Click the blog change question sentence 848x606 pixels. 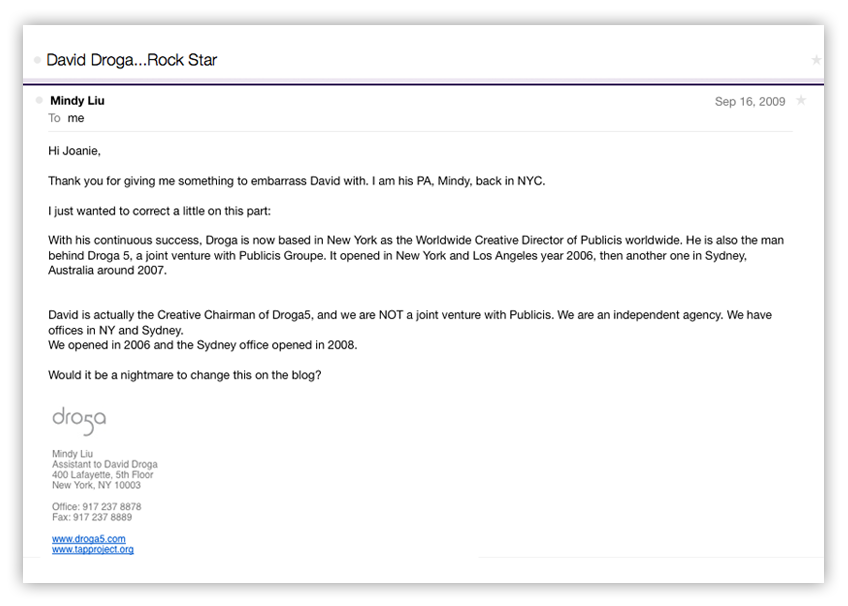185,375
